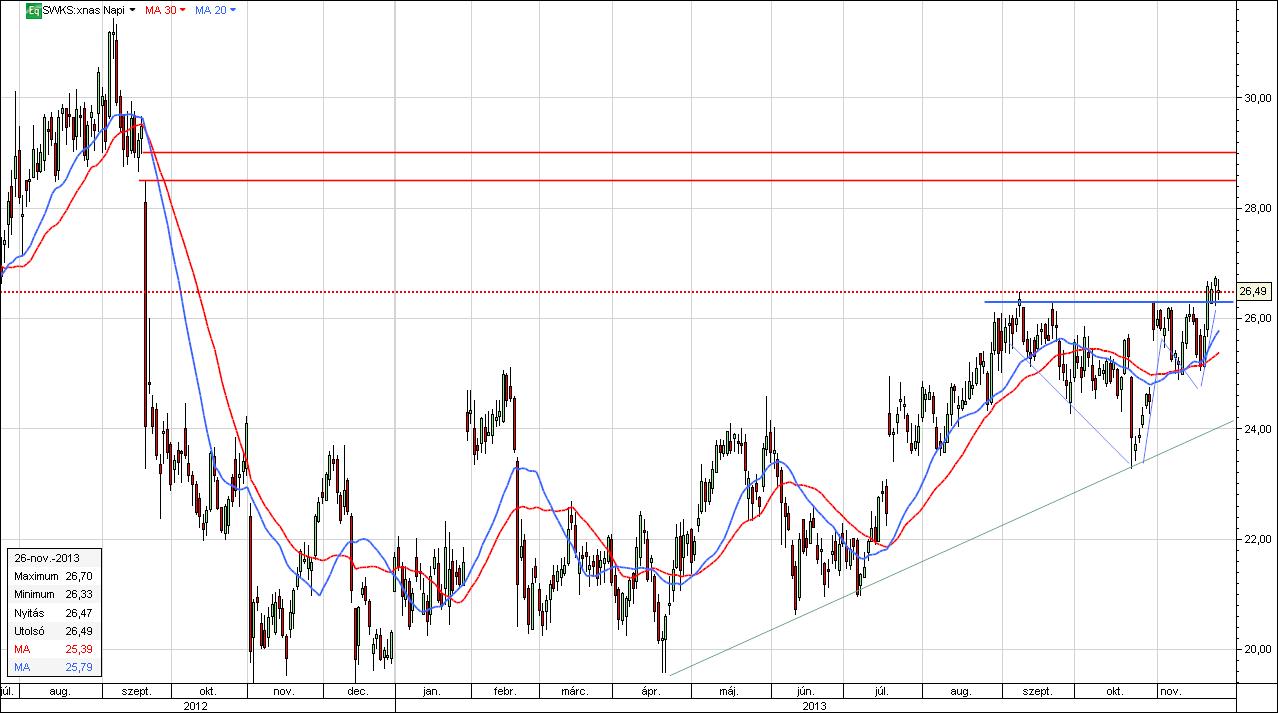Click the aug. 2013 month label
Viewport: 1278px width, 713px height.
[960, 691]
